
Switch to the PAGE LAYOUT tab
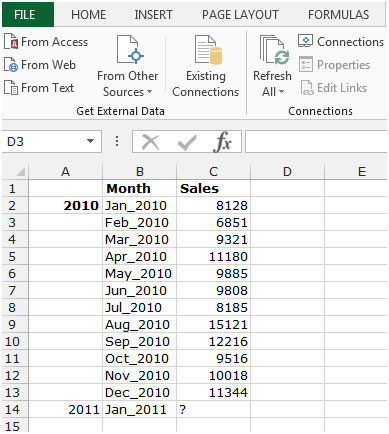[x=240, y=15]
